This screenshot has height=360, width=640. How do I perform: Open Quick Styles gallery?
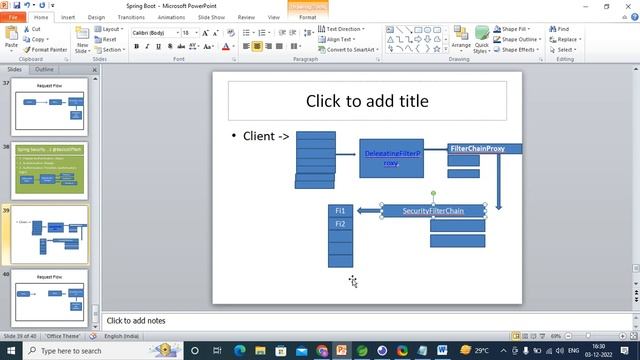click(482, 40)
